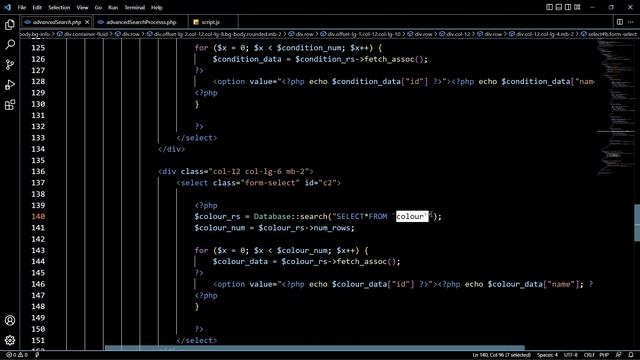
Task: Split the editor to the right
Action: click(620, 22)
